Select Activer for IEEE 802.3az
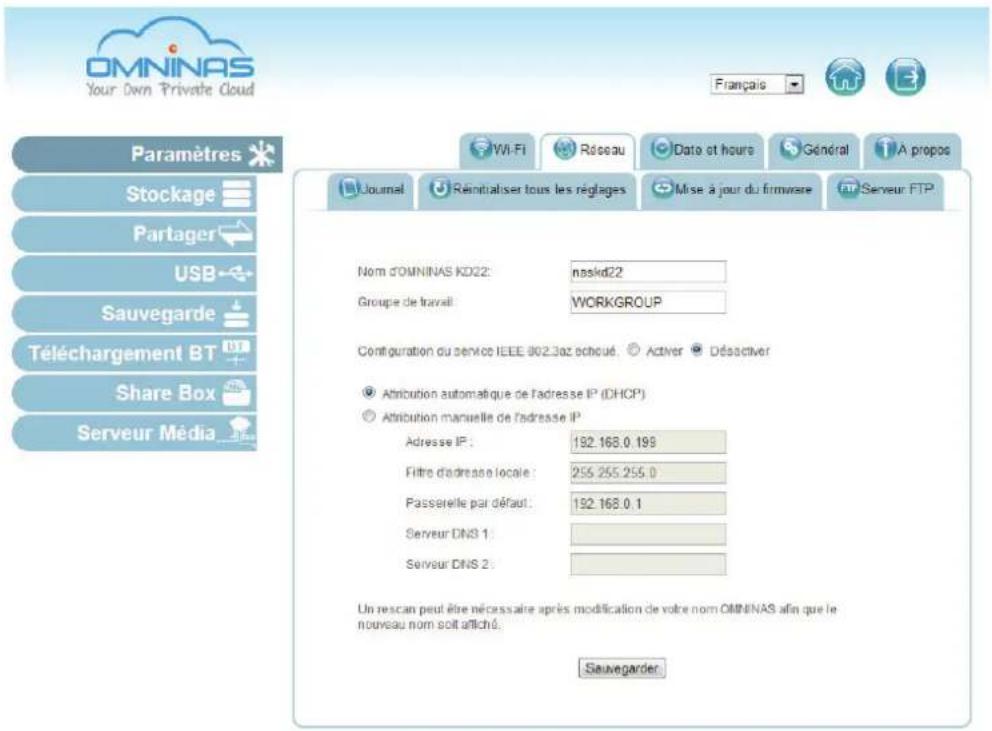Viewport: 992px width, 731px height. pos(633,350)
